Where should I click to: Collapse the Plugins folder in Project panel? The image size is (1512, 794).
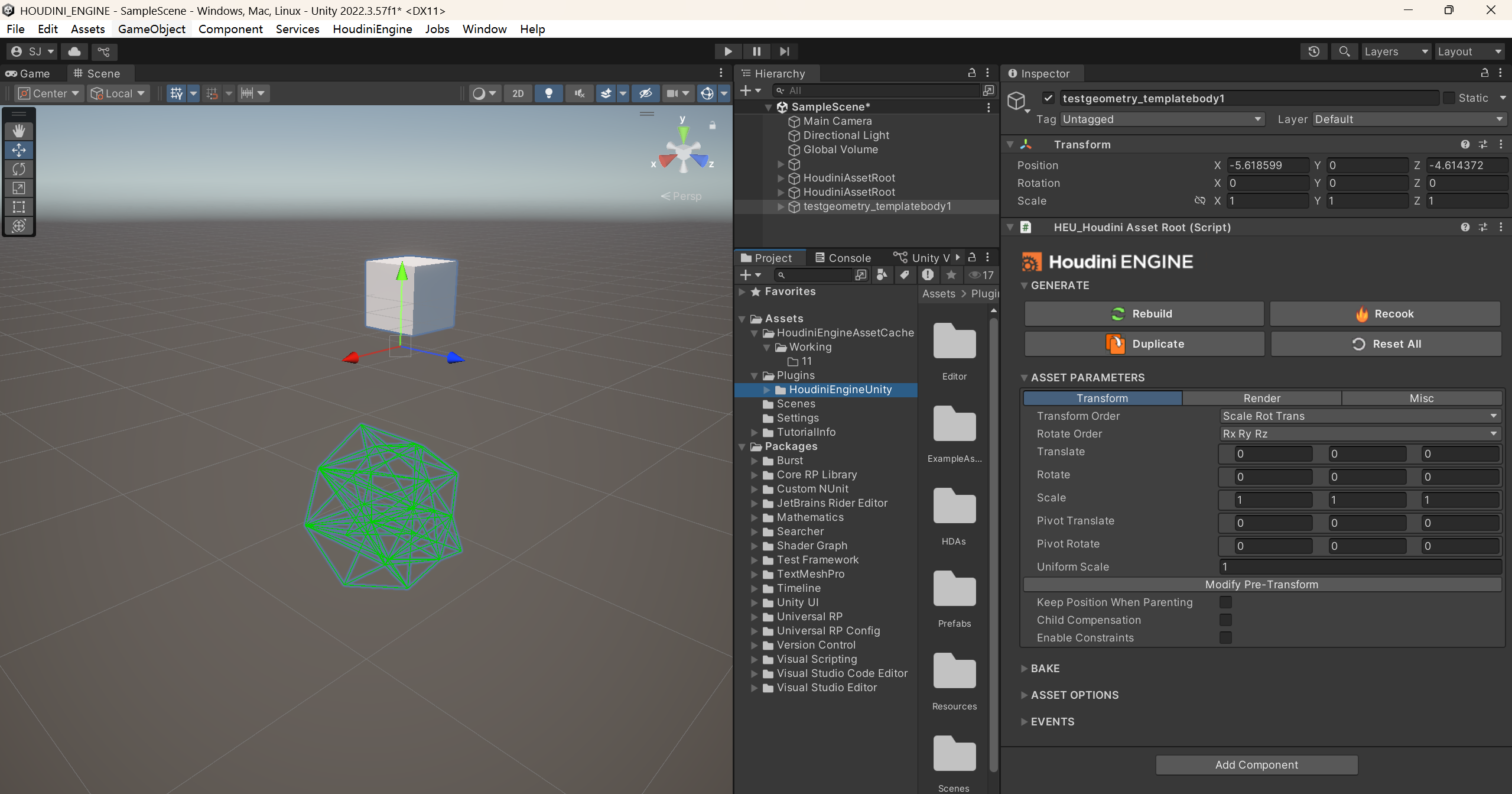[755, 375]
